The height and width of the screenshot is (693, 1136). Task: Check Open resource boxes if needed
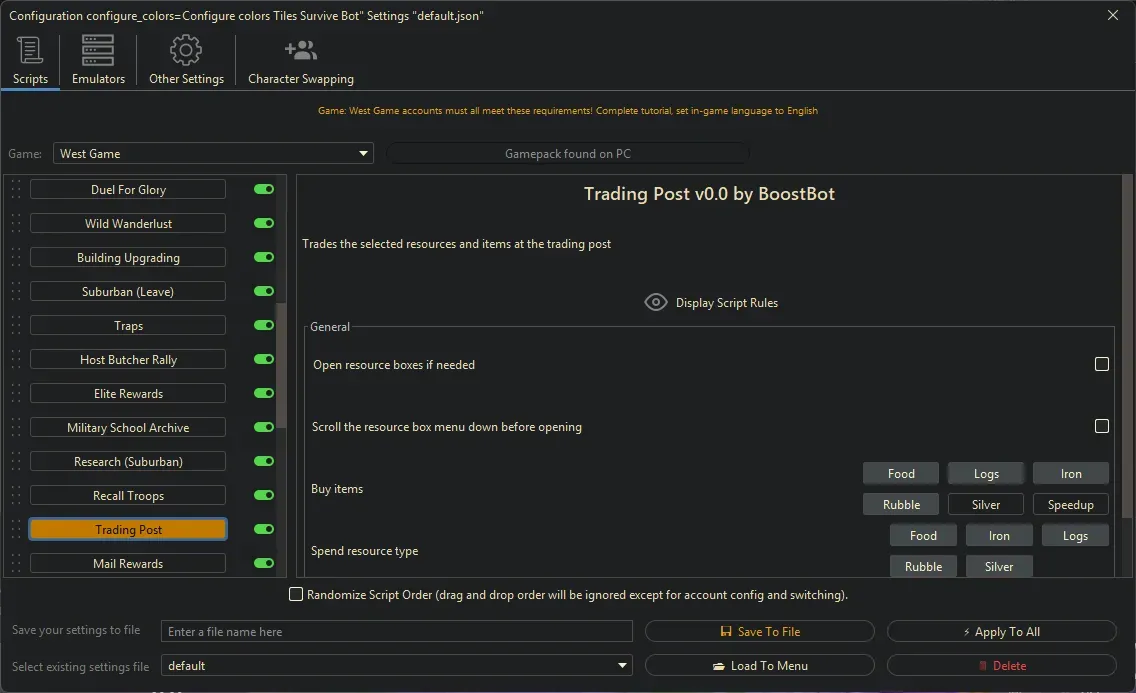pos(1102,364)
